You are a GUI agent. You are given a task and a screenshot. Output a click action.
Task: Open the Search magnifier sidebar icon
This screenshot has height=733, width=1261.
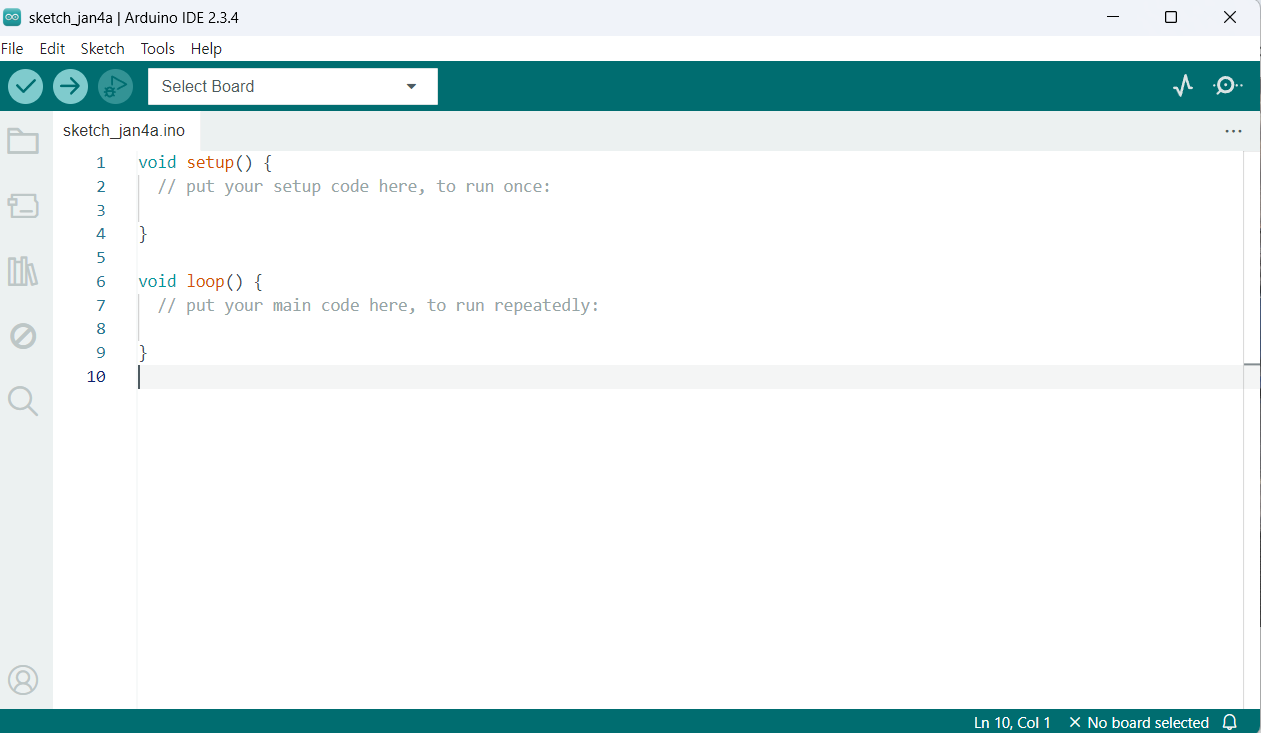(x=23, y=401)
